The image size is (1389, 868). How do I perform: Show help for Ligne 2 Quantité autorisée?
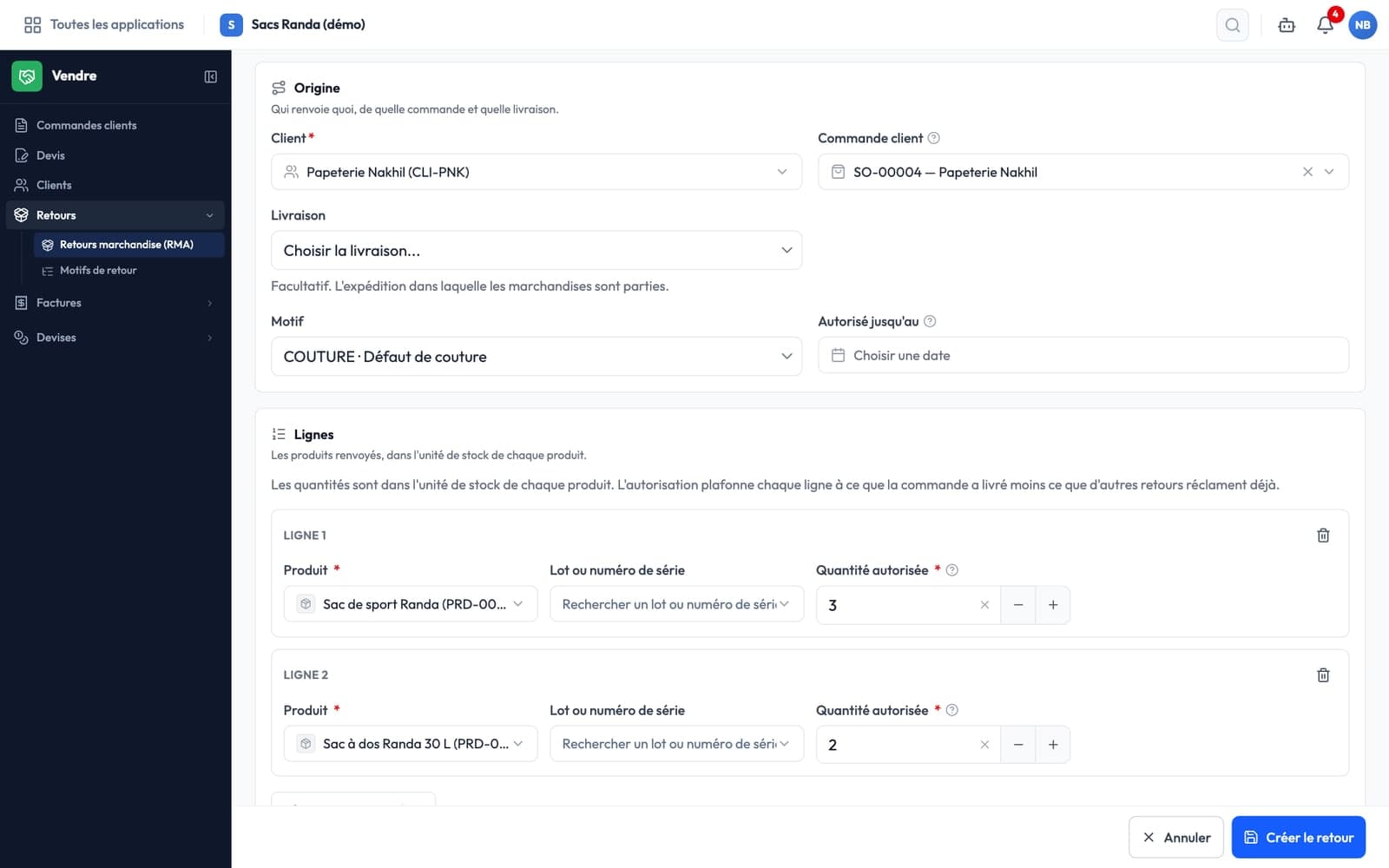click(x=952, y=710)
